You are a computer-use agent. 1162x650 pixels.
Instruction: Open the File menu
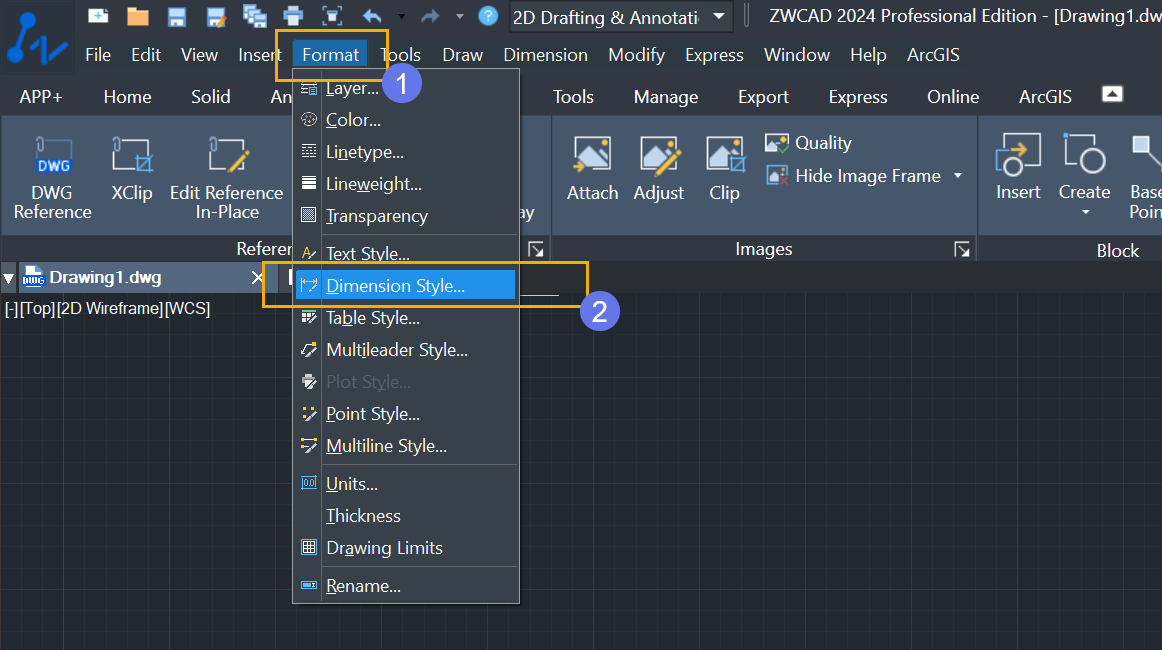98,55
